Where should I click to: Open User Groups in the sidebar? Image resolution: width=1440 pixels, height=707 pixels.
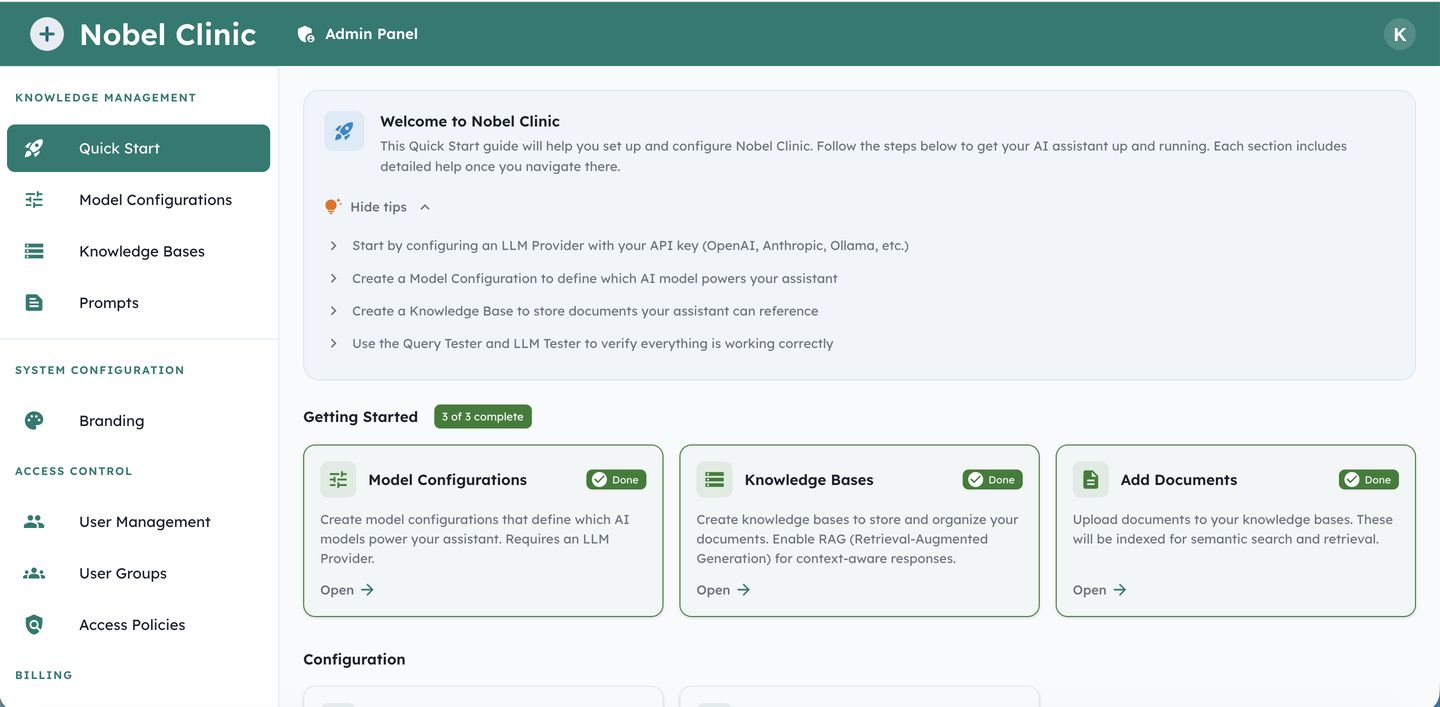point(138,573)
